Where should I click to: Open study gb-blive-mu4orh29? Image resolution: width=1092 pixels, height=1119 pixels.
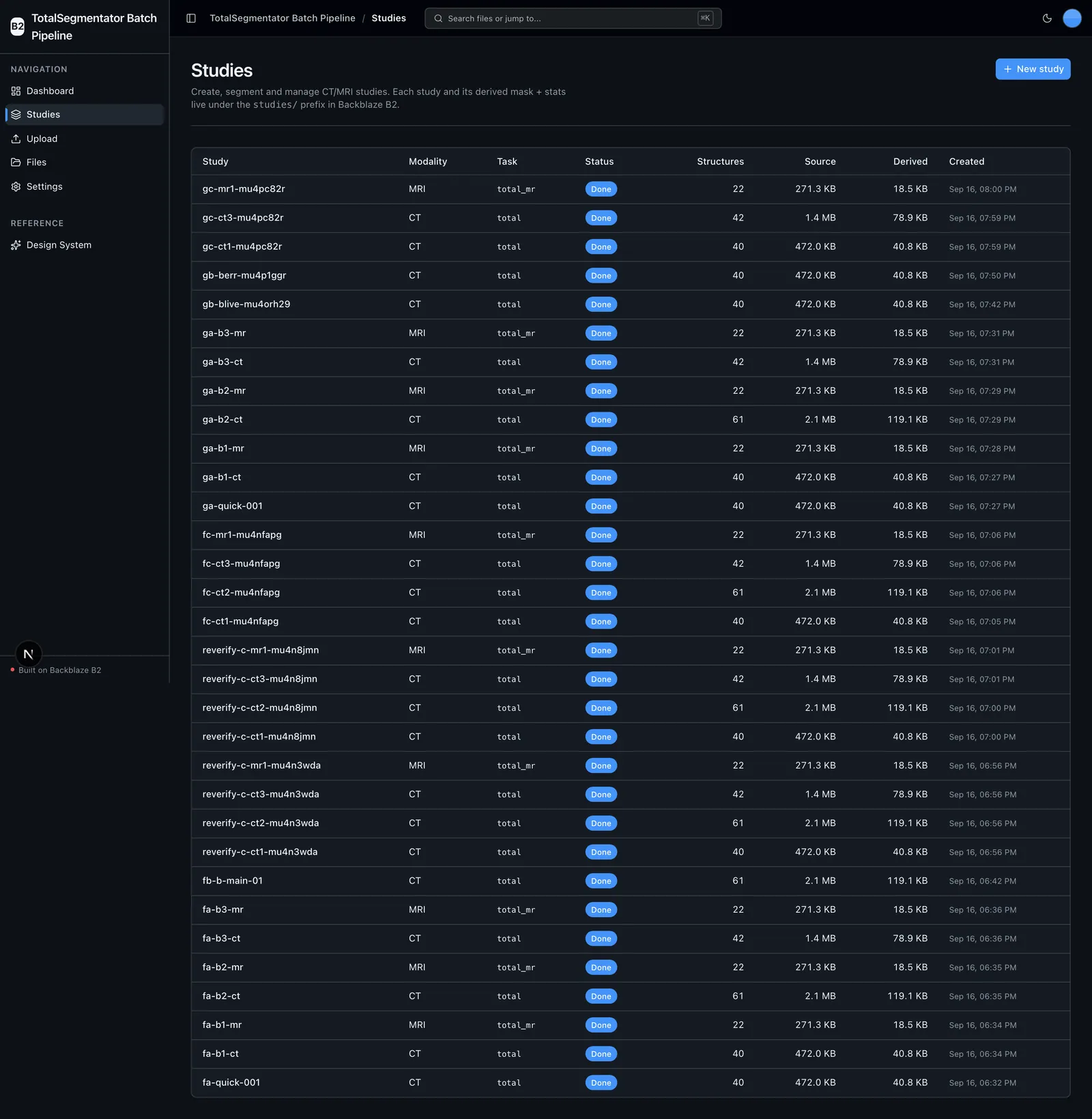point(246,304)
